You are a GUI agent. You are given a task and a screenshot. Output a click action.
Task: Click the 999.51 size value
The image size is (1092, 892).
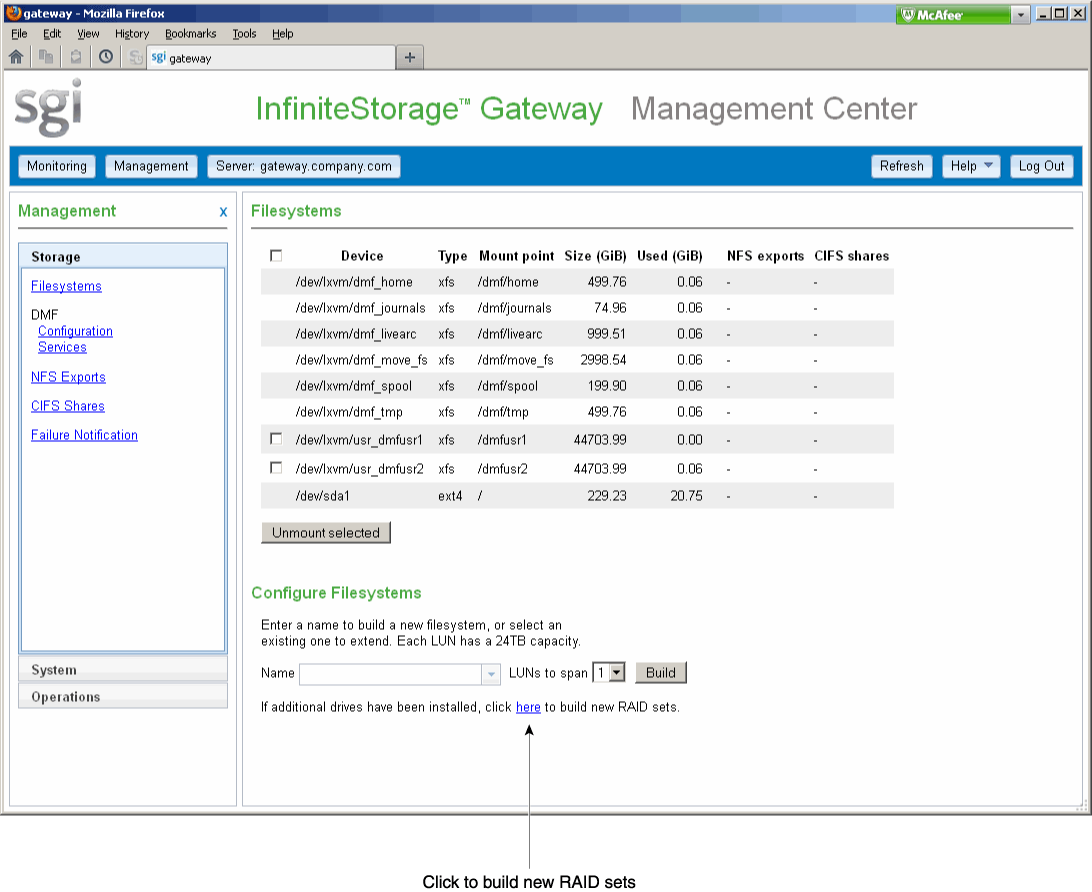coord(606,334)
